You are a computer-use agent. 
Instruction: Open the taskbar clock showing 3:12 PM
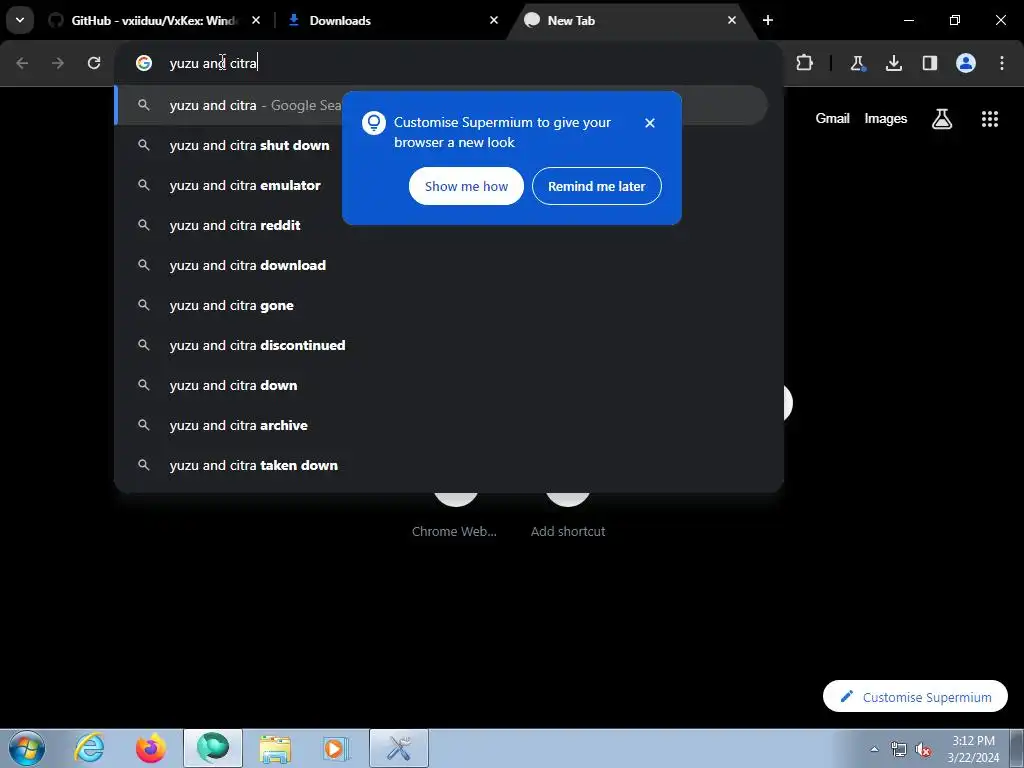click(973, 749)
